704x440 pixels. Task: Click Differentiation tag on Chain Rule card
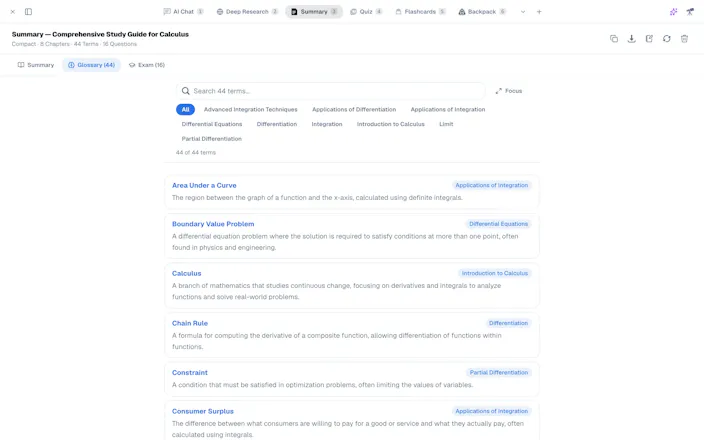pos(508,323)
